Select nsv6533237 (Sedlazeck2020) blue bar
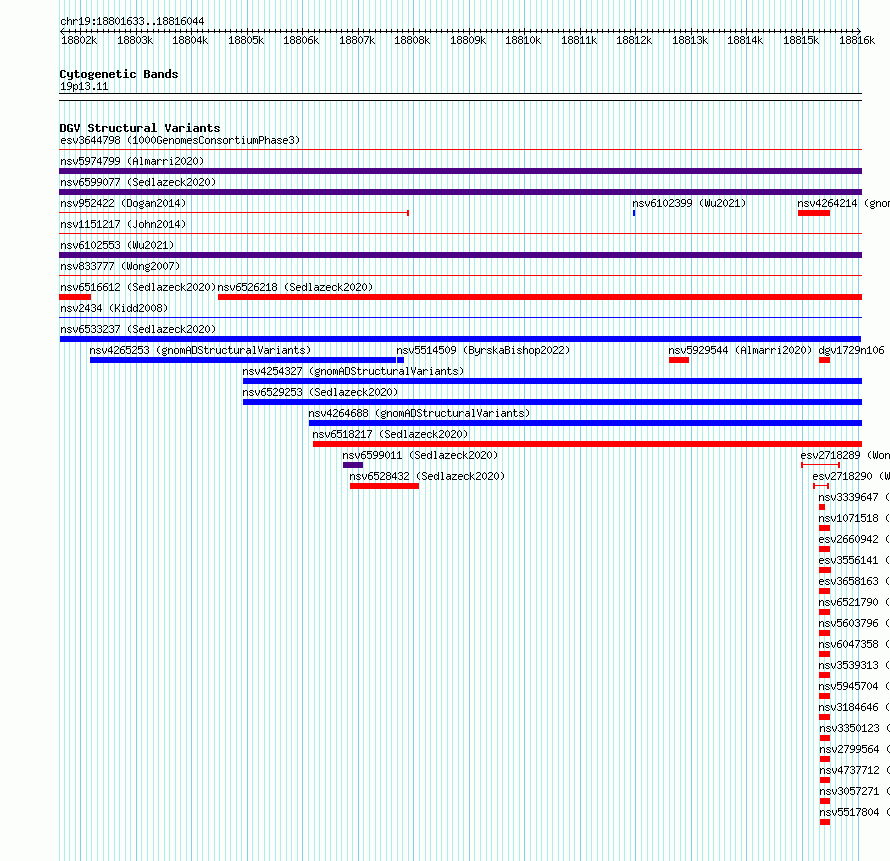The height and width of the screenshot is (861, 890). pos(460,339)
